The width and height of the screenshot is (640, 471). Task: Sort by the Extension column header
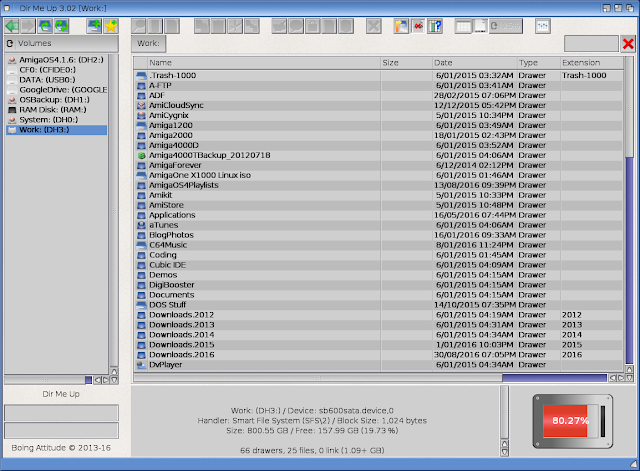coord(592,63)
